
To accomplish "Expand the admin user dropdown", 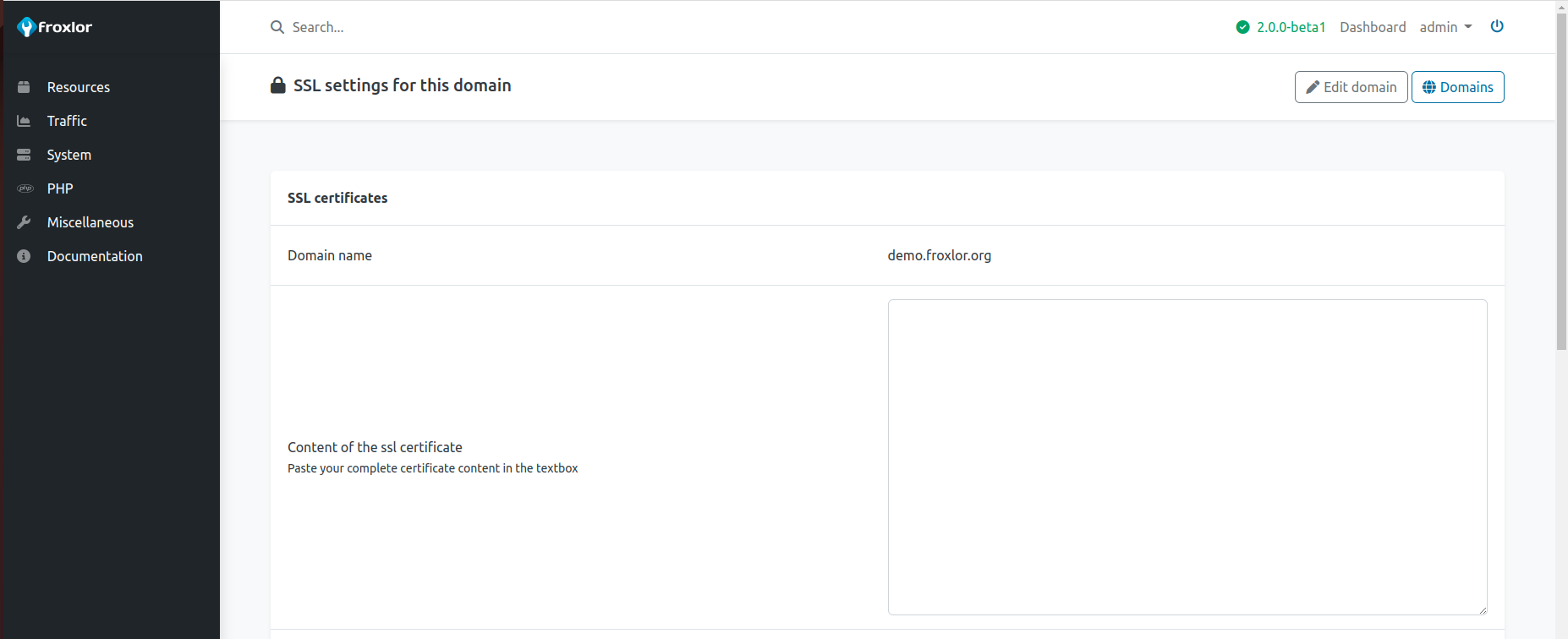I will click(1445, 27).
